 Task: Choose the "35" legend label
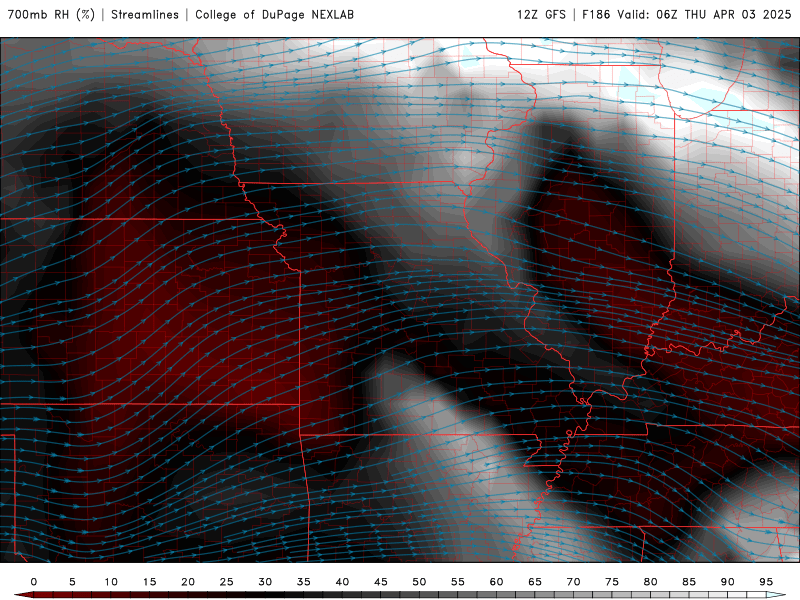click(x=304, y=582)
